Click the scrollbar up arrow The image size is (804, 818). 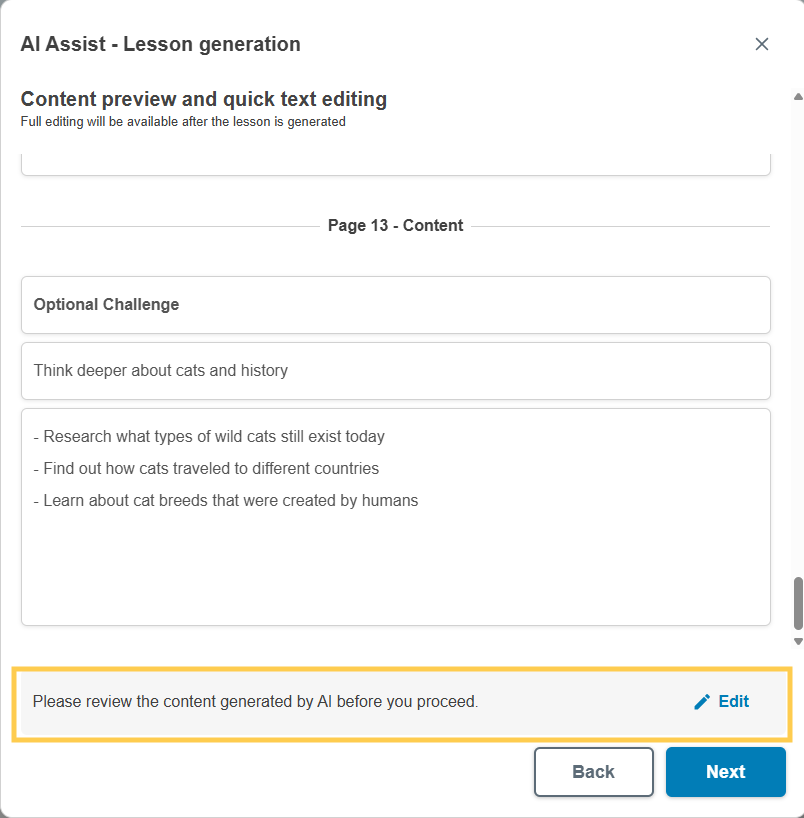tap(797, 97)
